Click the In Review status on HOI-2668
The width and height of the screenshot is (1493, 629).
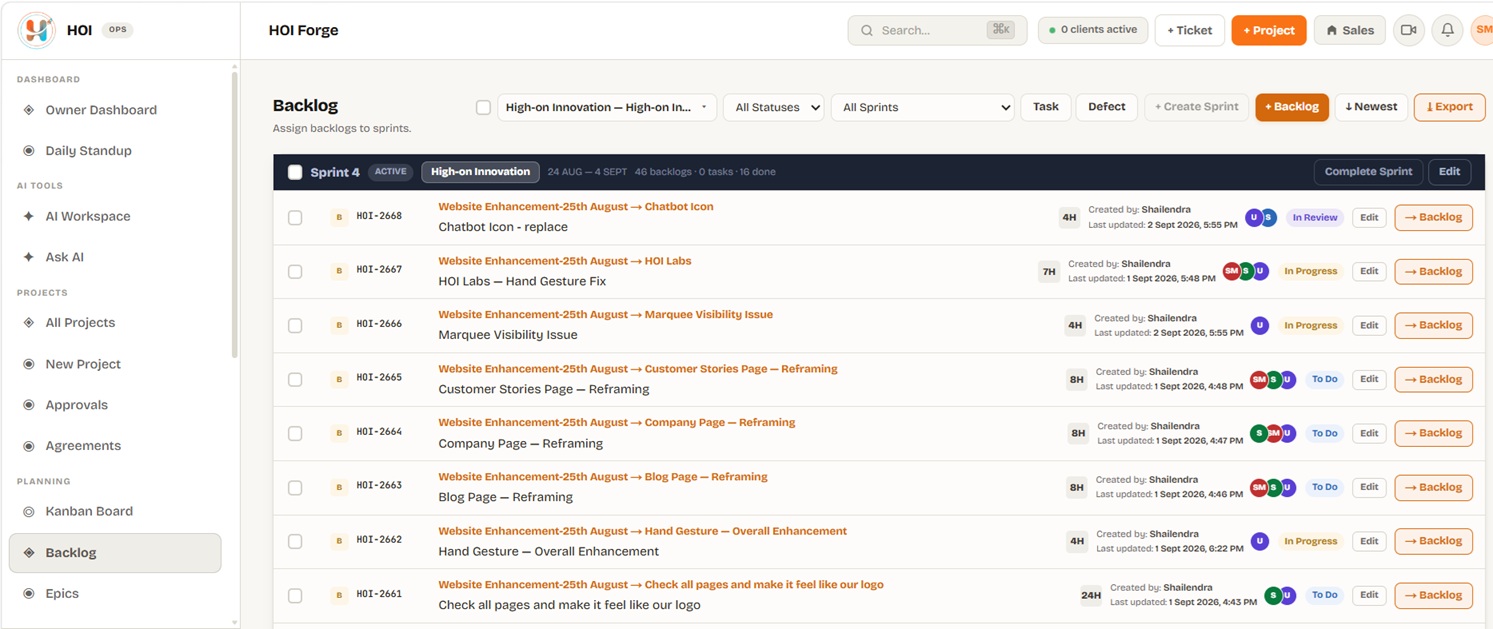point(1315,217)
